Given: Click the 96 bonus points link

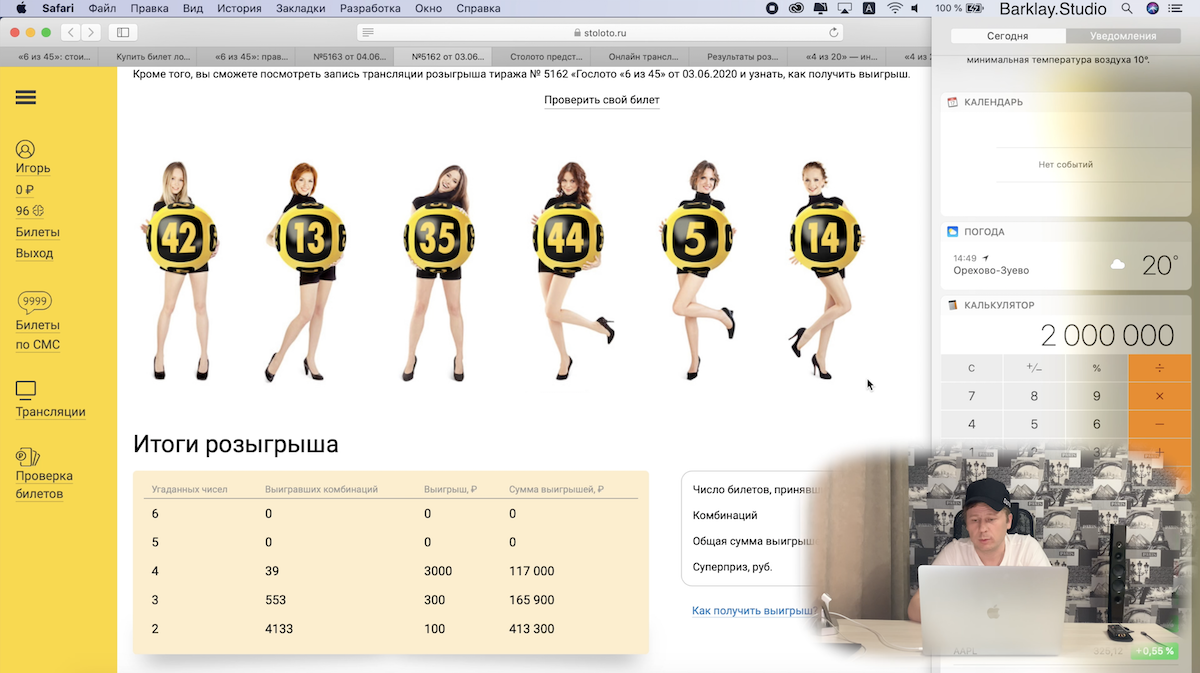Looking at the screenshot, I should (30, 211).
